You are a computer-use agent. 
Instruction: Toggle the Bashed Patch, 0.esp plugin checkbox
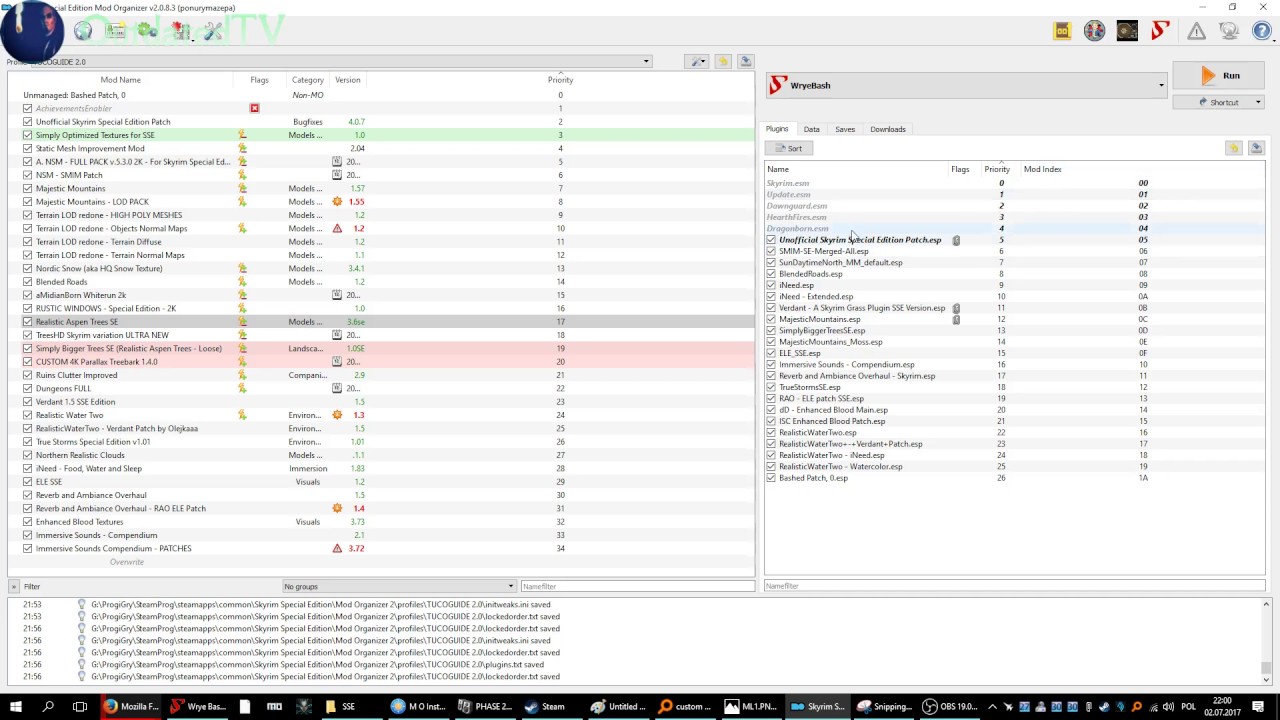(x=771, y=478)
